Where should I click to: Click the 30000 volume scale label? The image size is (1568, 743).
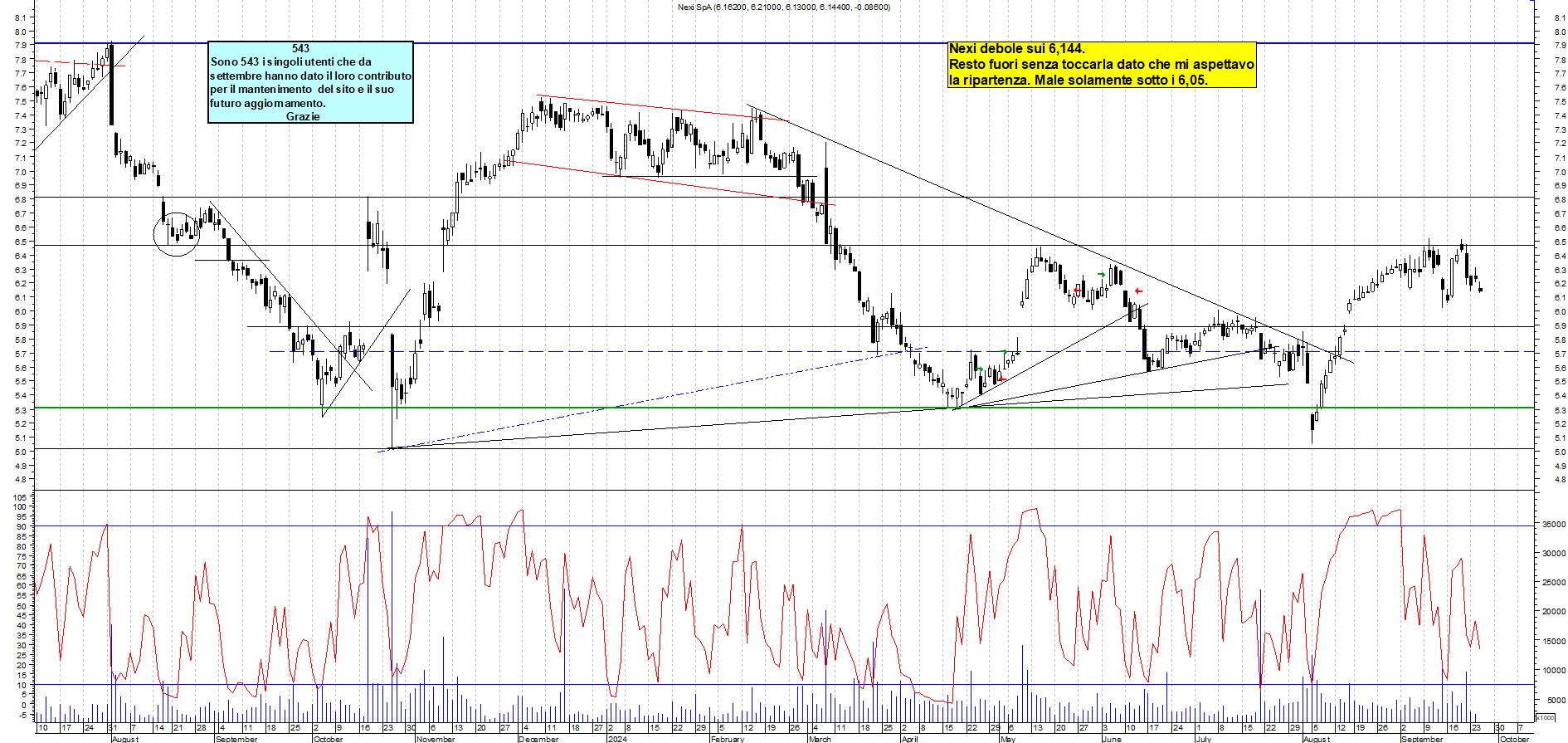[1553, 554]
